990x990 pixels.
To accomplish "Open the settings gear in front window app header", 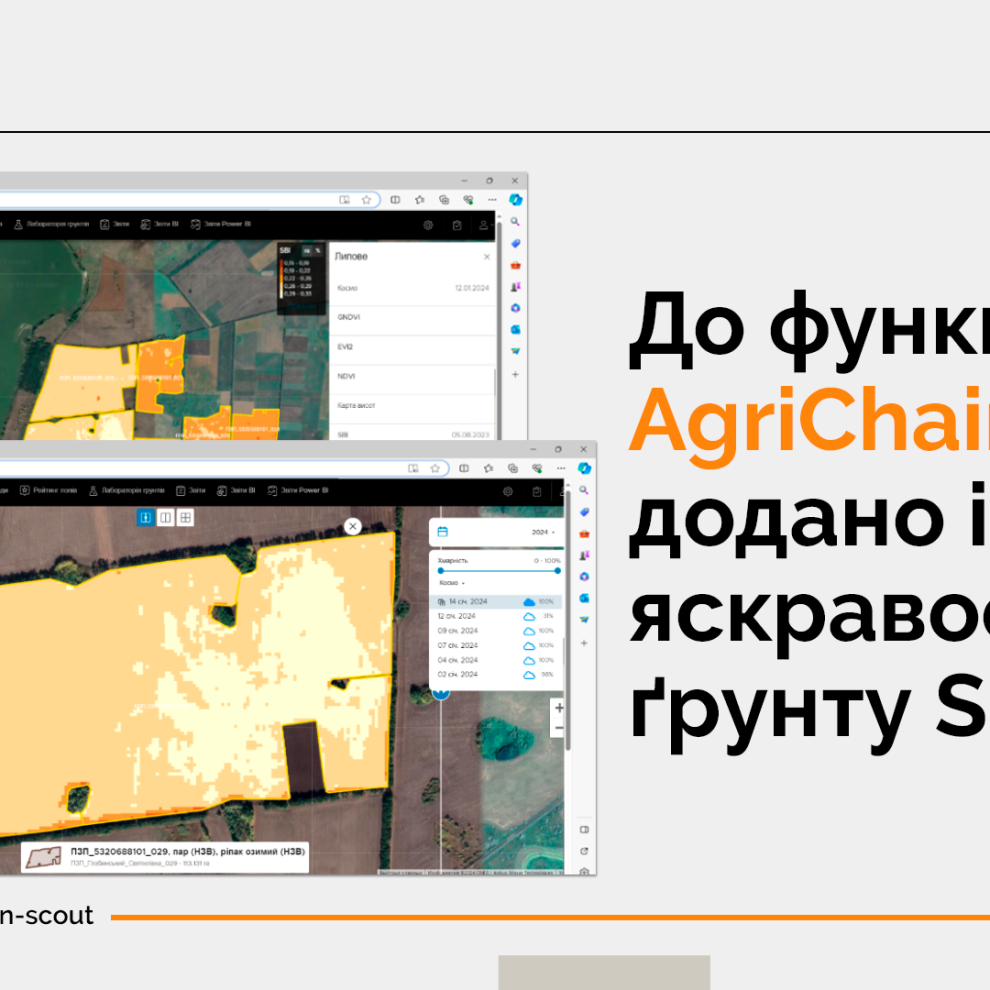I will (x=508, y=491).
